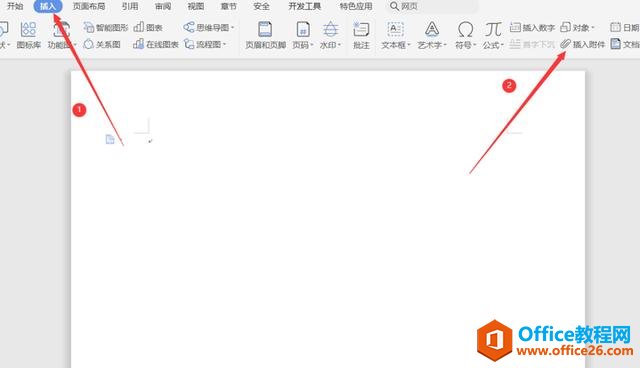Image resolution: width=640 pixels, height=368 pixels.
Task: Click the 关系图 relationship diagram button
Action: [102, 44]
